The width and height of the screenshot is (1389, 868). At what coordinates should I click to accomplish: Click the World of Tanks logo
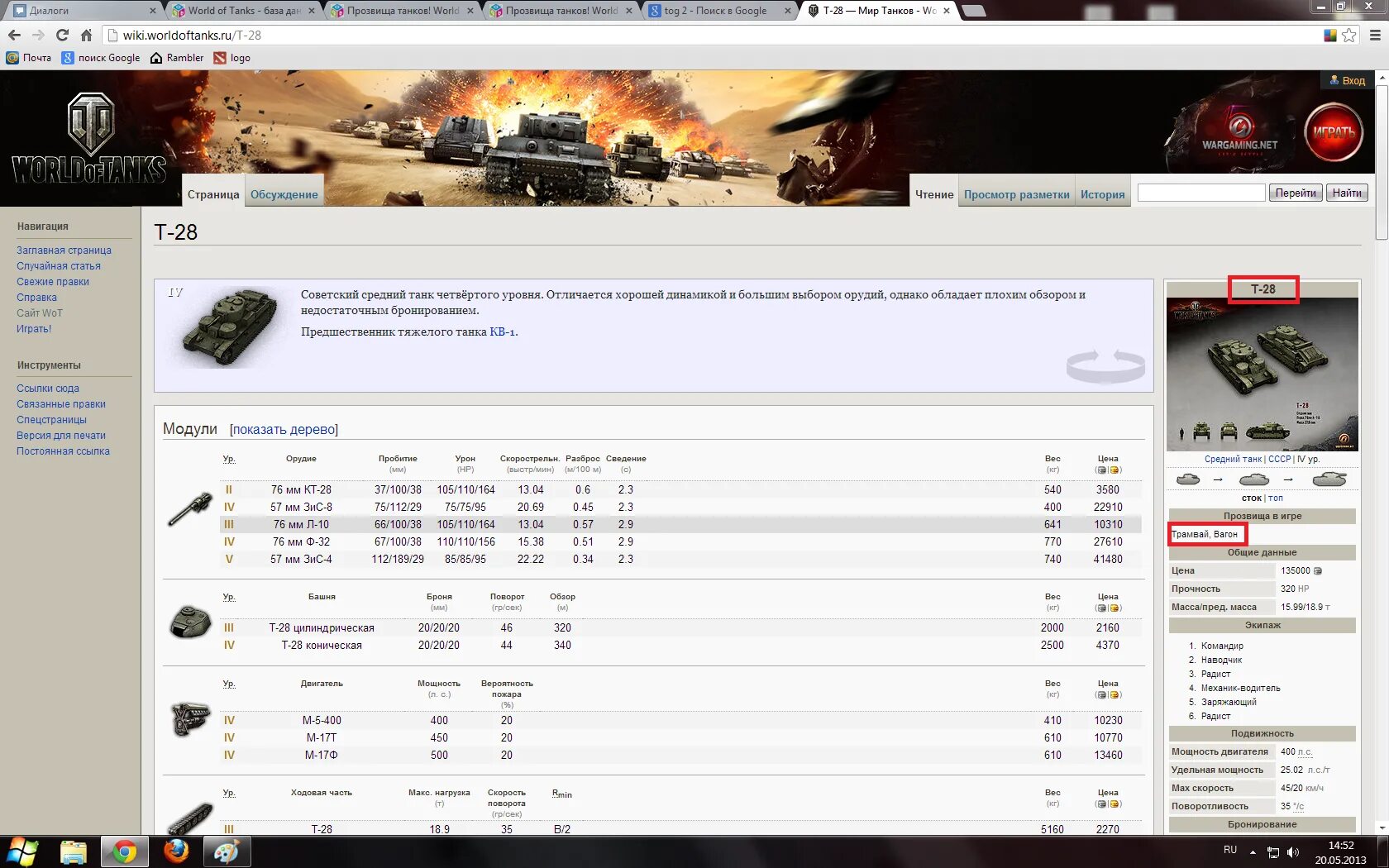[x=89, y=138]
